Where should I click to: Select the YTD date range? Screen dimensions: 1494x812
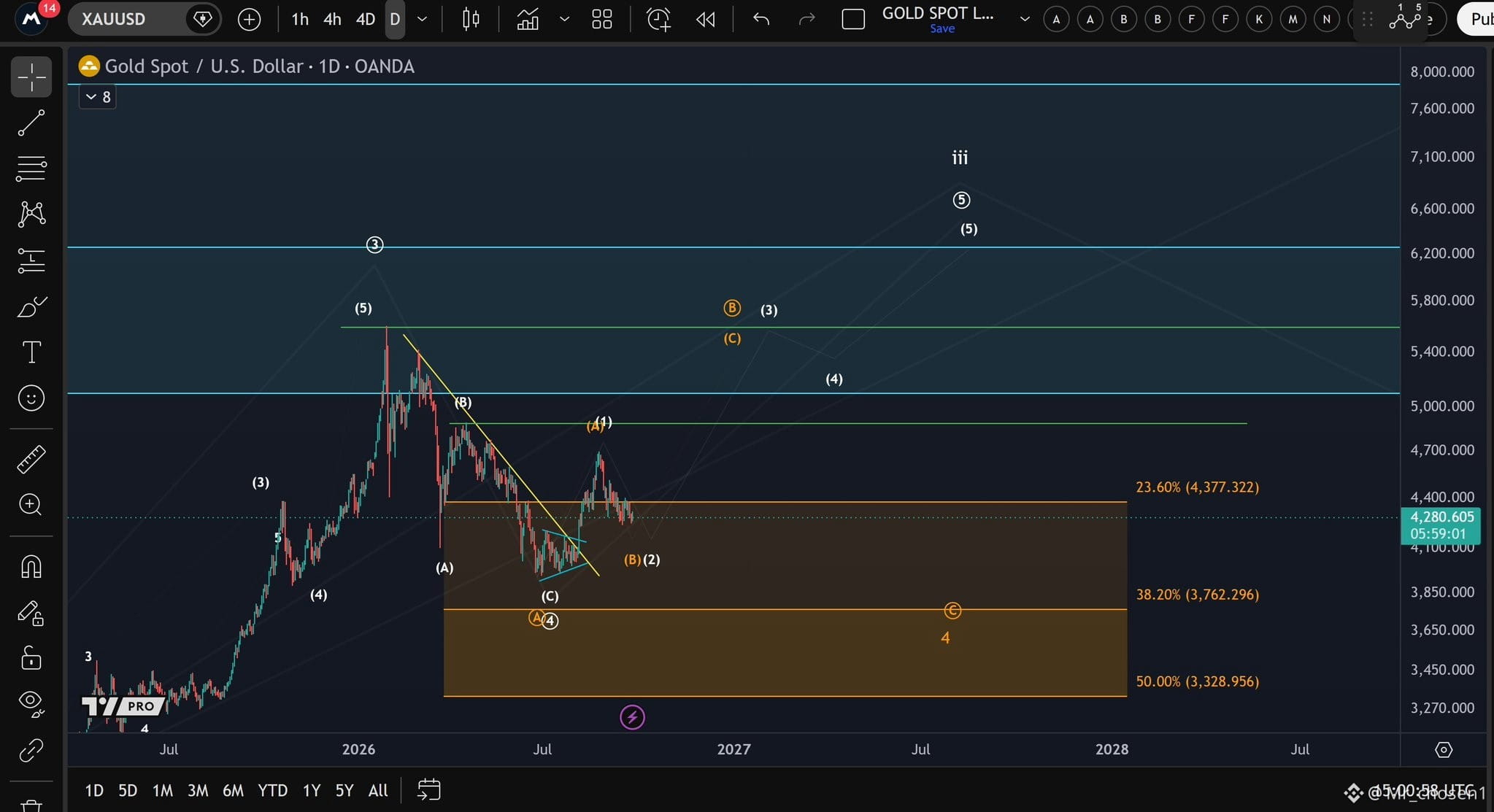point(272,790)
